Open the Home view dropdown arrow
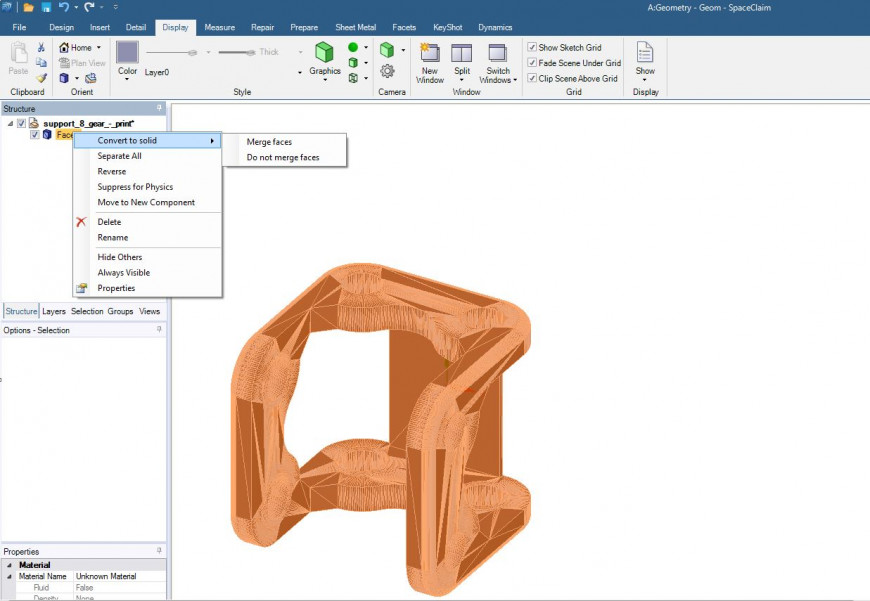 point(99,48)
